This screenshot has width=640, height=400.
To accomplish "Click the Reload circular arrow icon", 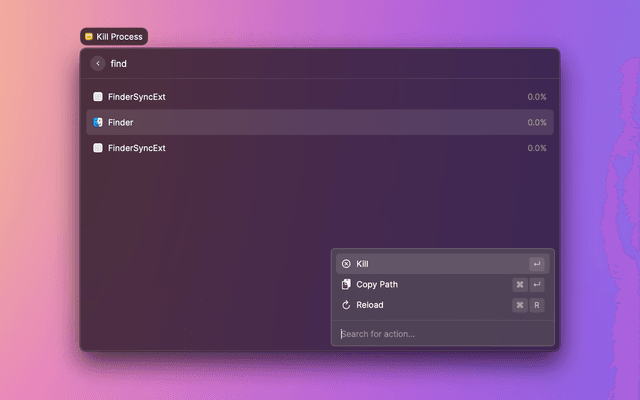I will (x=346, y=305).
